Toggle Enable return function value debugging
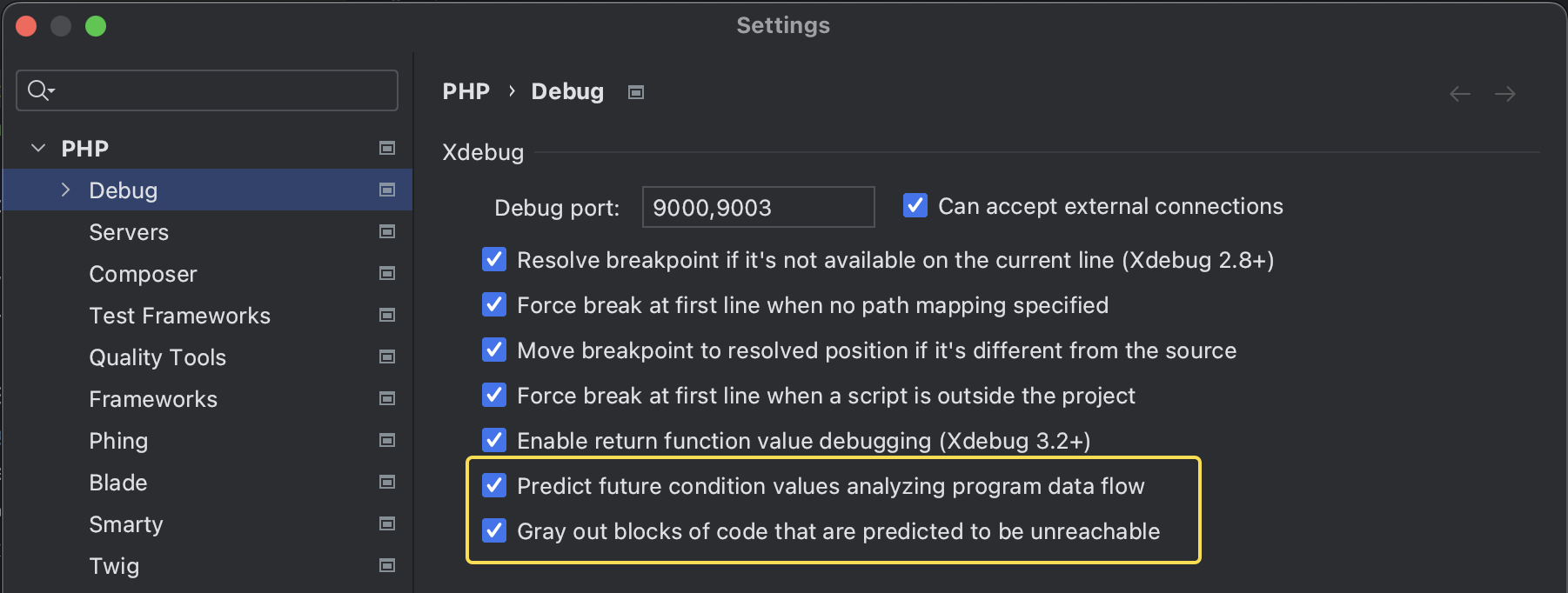The width and height of the screenshot is (1568, 593). [x=494, y=440]
